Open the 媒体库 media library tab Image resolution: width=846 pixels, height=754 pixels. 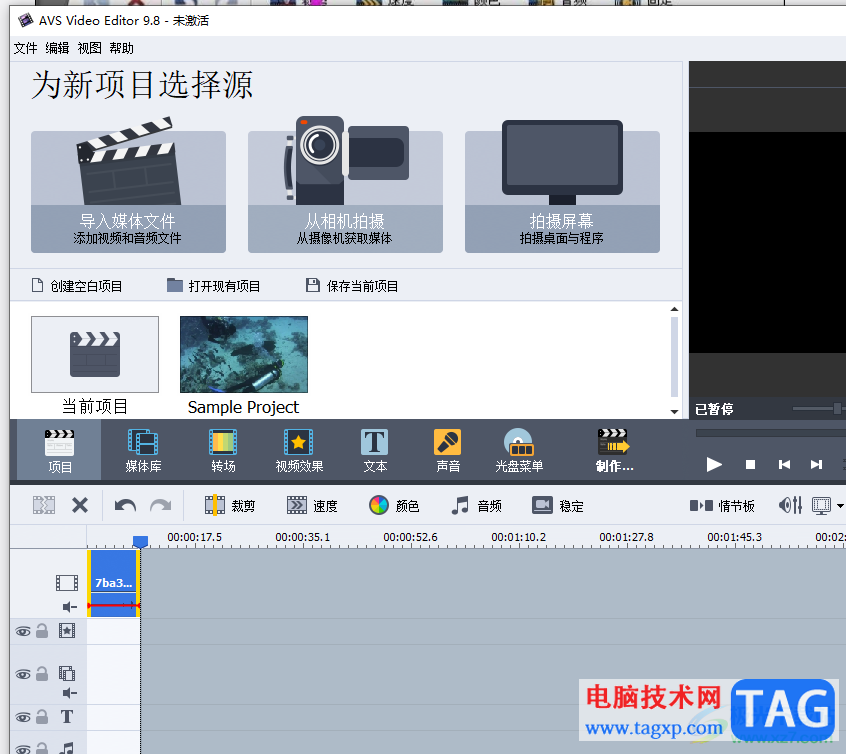[x=143, y=451]
